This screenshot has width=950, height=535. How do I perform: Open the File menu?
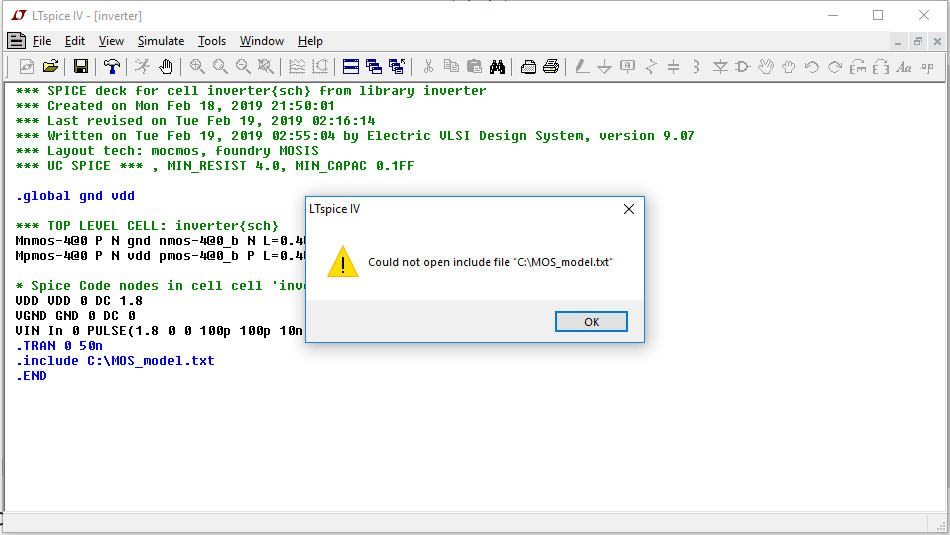coord(42,41)
